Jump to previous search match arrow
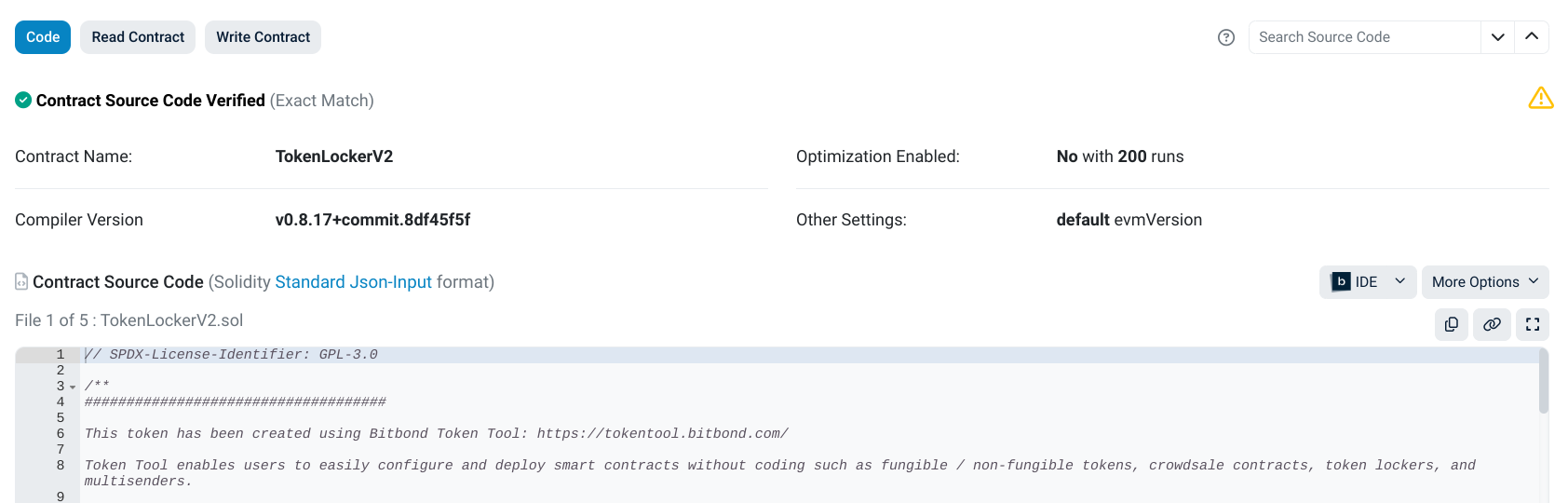The height and width of the screenshot is (503, 1568). pos(1532,37)
